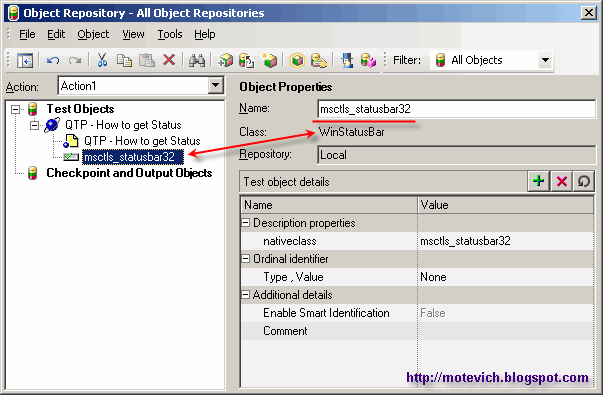This screenshot has width=603, height=395.
Task: Click the Comment property row
Action: pyautogui.click(x=417, y=331)
